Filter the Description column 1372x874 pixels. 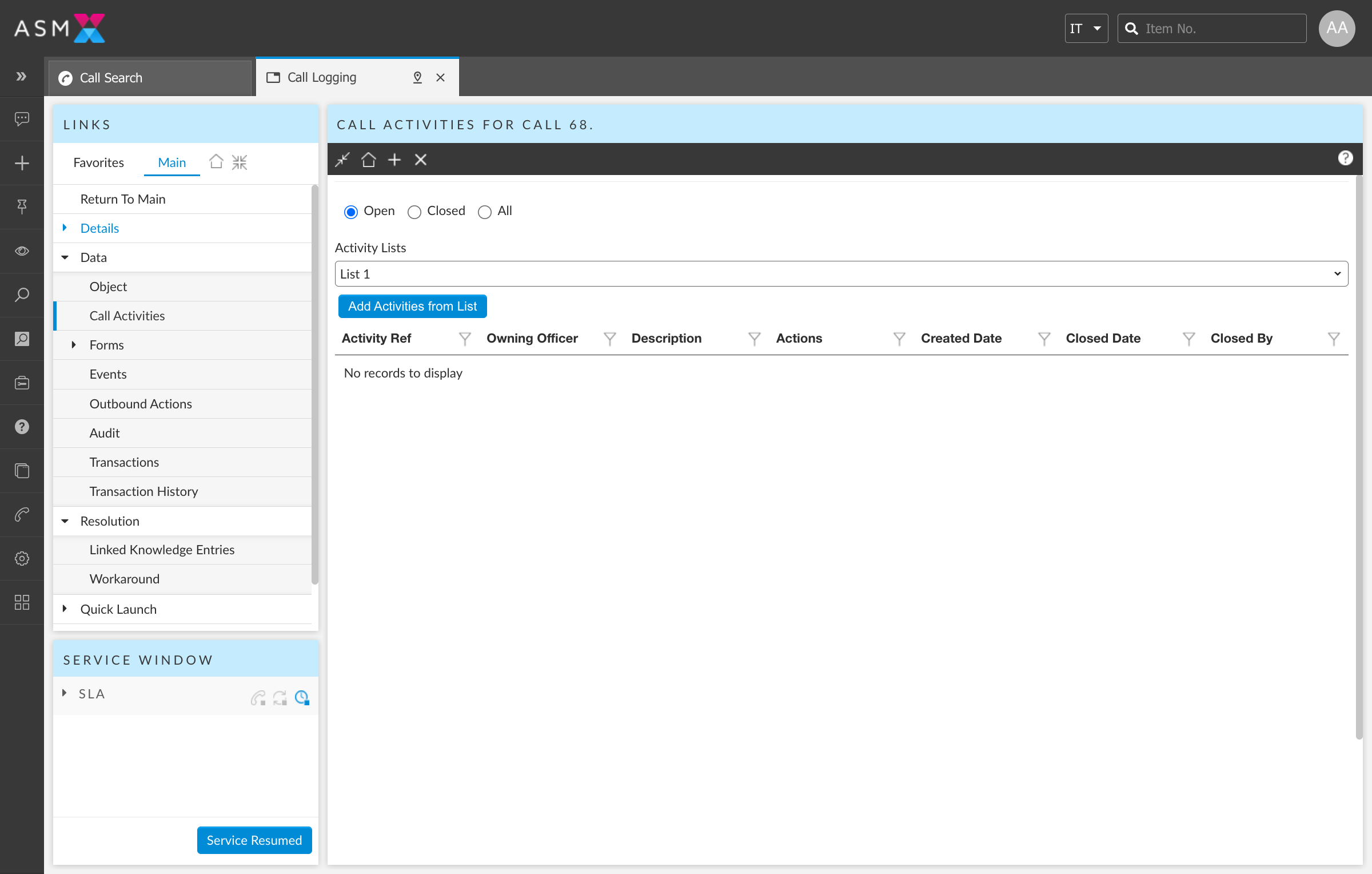pos(755,339)
